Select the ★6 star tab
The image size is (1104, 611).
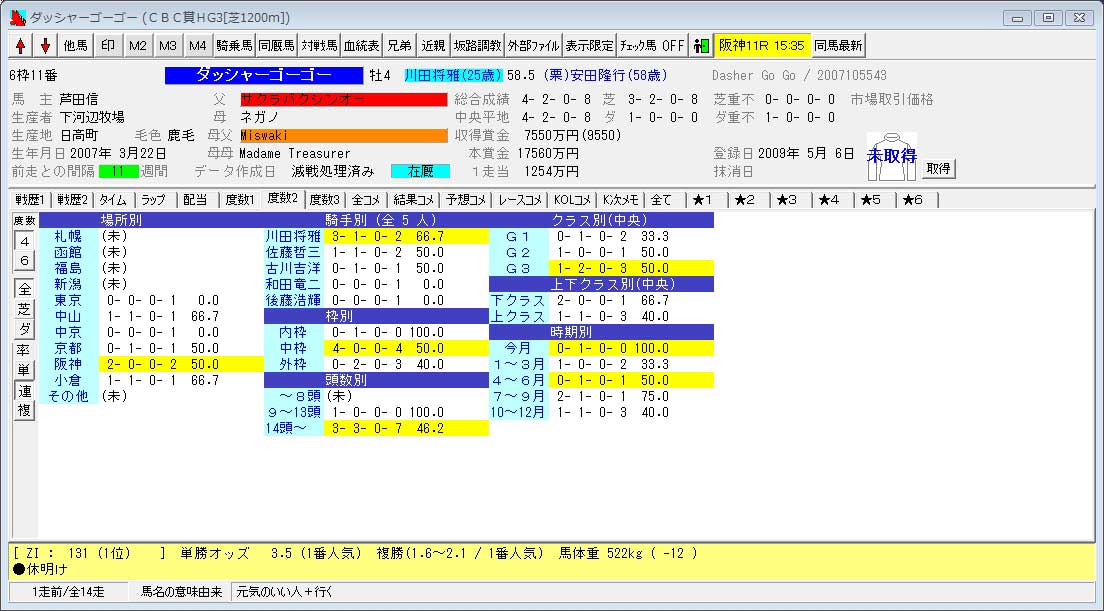click(912, 199)
